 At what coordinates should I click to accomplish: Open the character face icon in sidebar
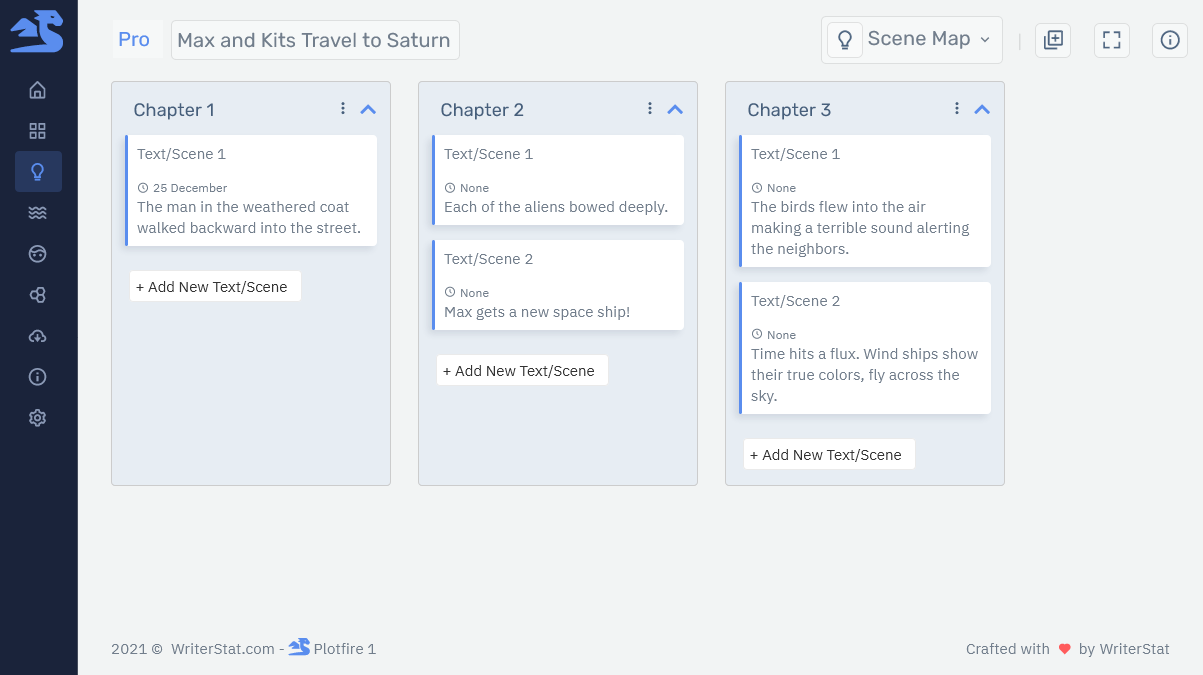(38, 253)
